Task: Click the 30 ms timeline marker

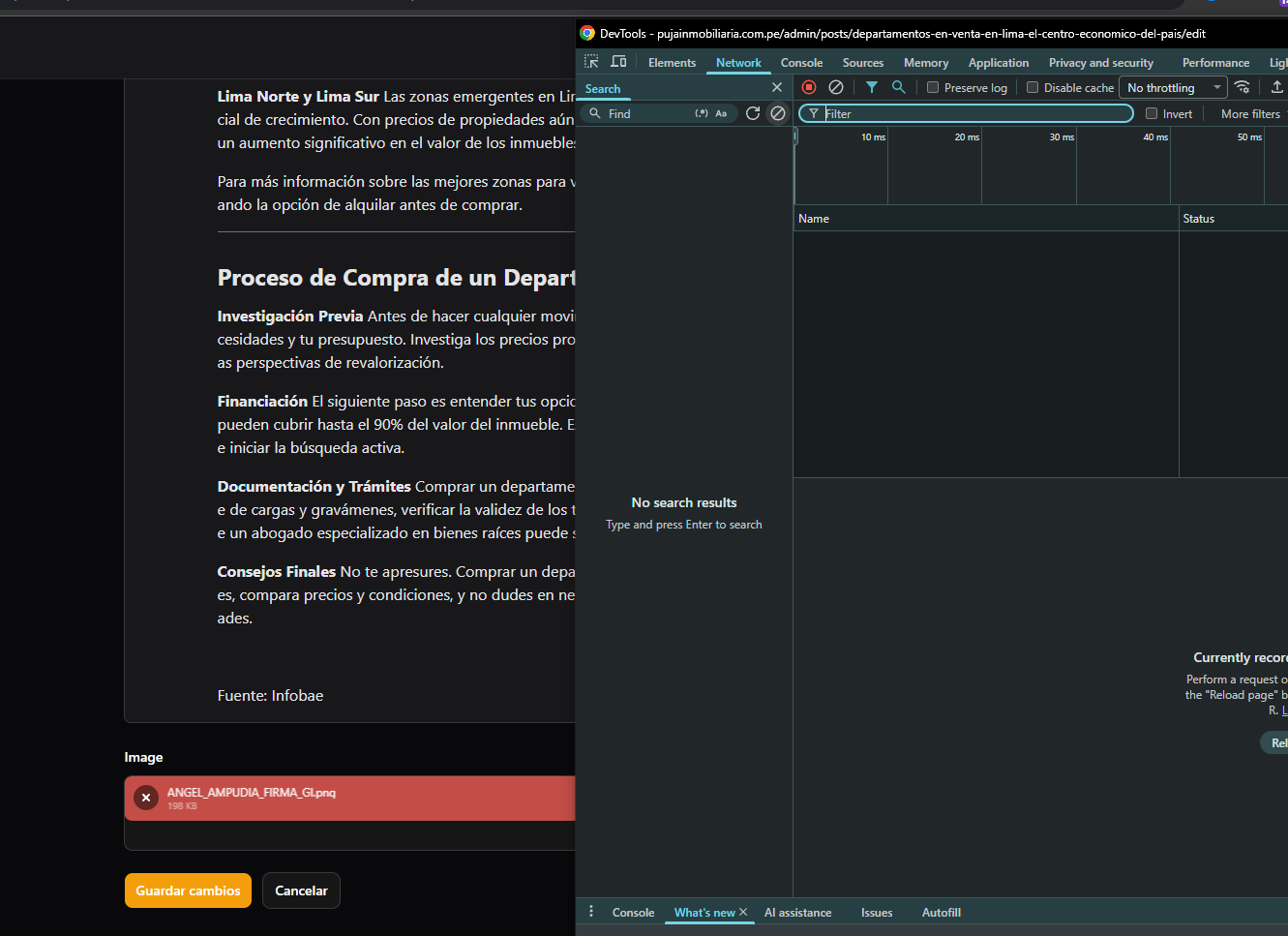Action: tap(1062, 136)
